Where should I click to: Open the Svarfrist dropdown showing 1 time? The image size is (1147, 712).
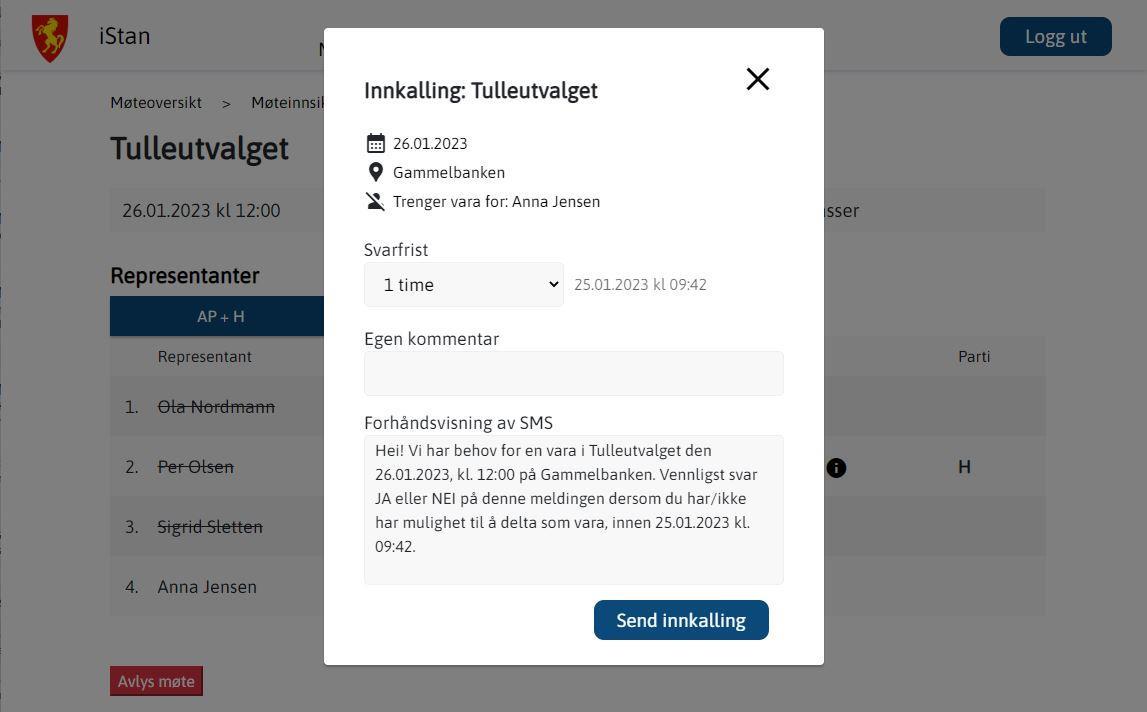coord(464,285)
